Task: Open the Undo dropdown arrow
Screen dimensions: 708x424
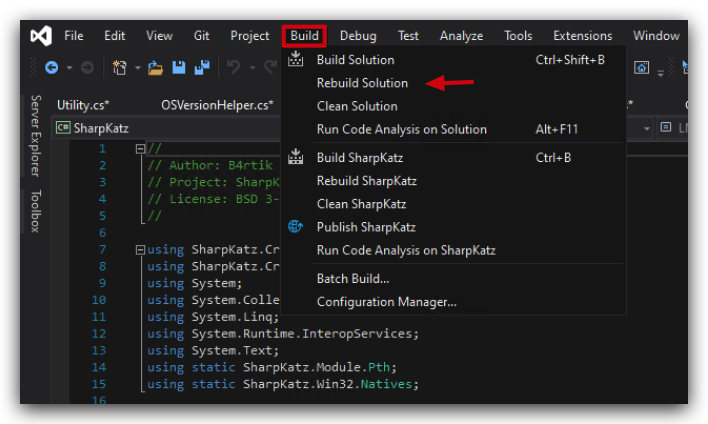Action: pos(252,68)
